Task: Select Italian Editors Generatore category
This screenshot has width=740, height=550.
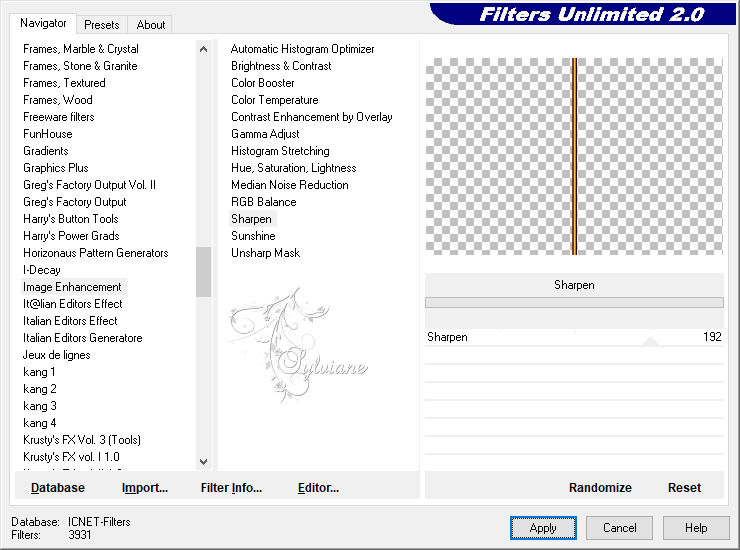Action: [83, 338]
